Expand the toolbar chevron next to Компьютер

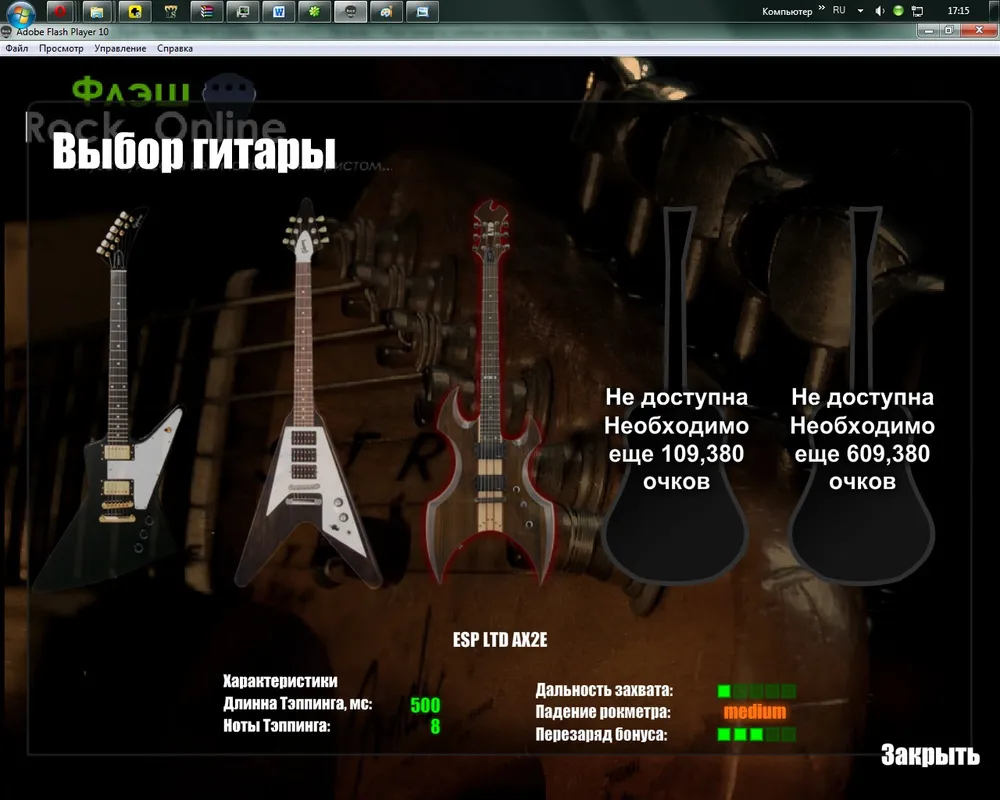(x=821, y=9)
